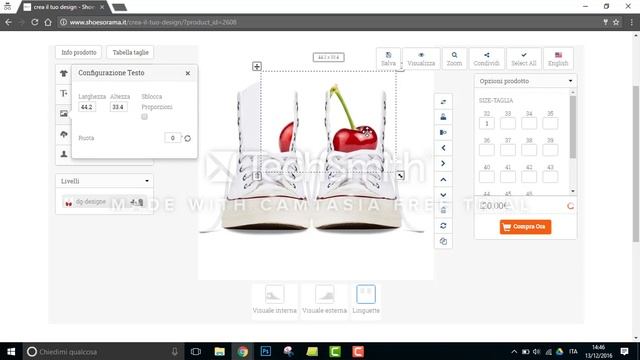Click the price refresh spinner icon
Viewport: 640px width, 360px height.
click(x=570, y=206)
